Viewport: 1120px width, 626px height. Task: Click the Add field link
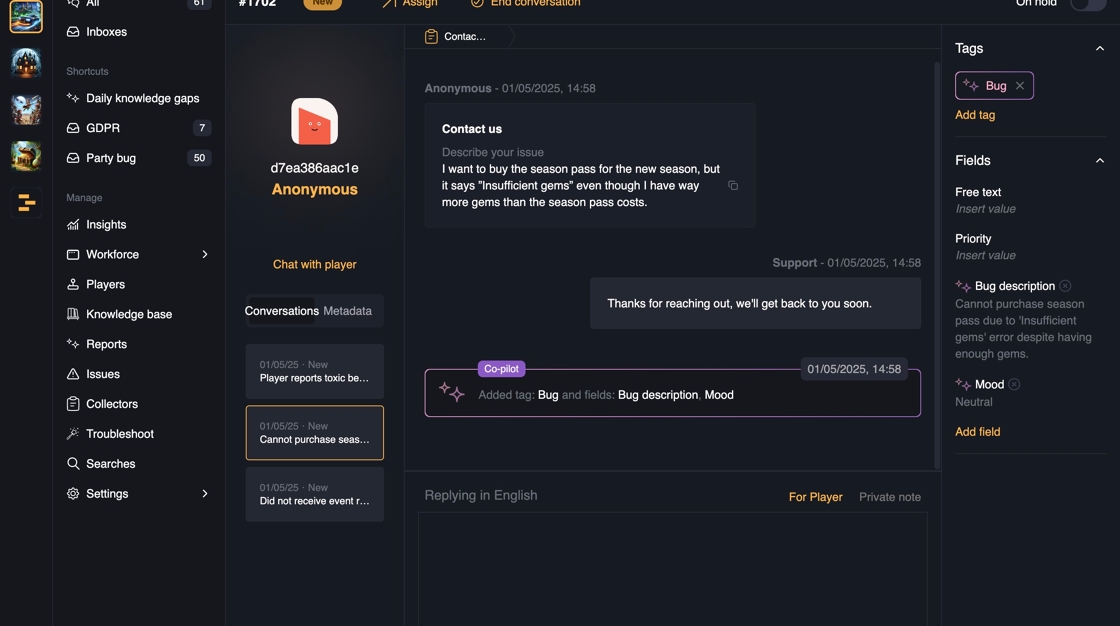point(977,432)
